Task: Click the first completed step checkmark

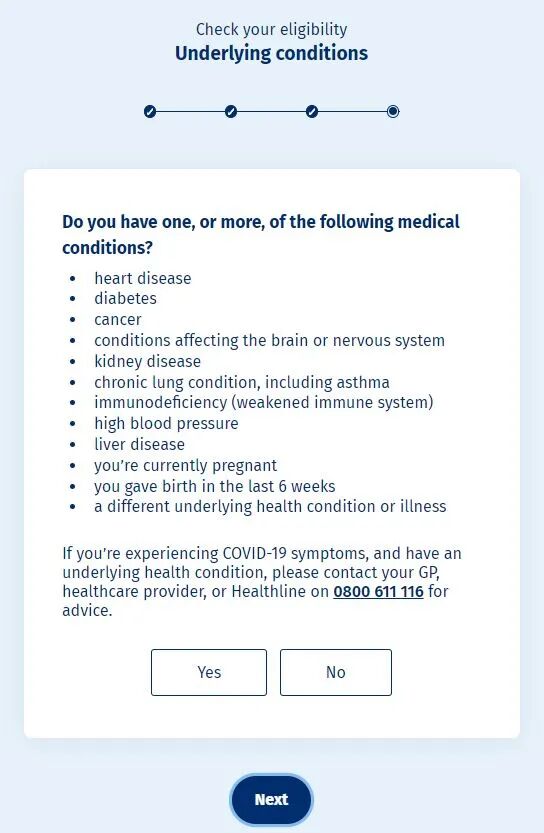Action: pos(150,112)
